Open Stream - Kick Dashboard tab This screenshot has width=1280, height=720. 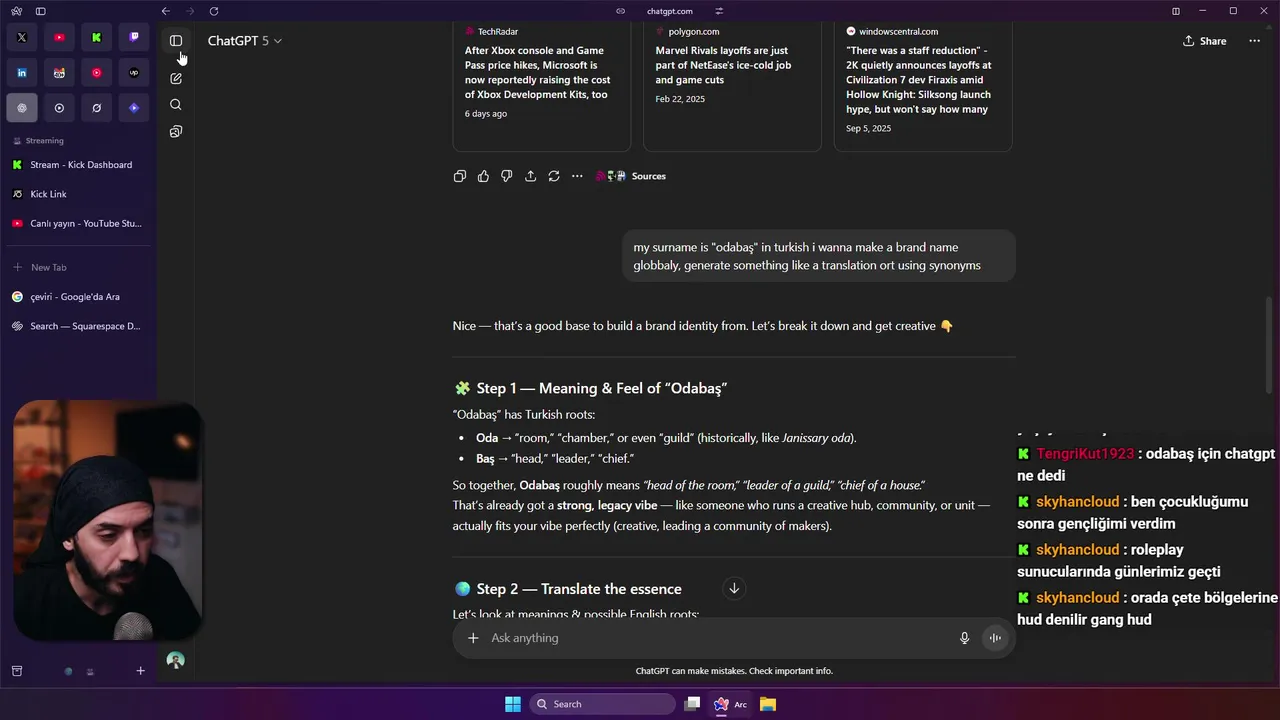click(79, 165)
